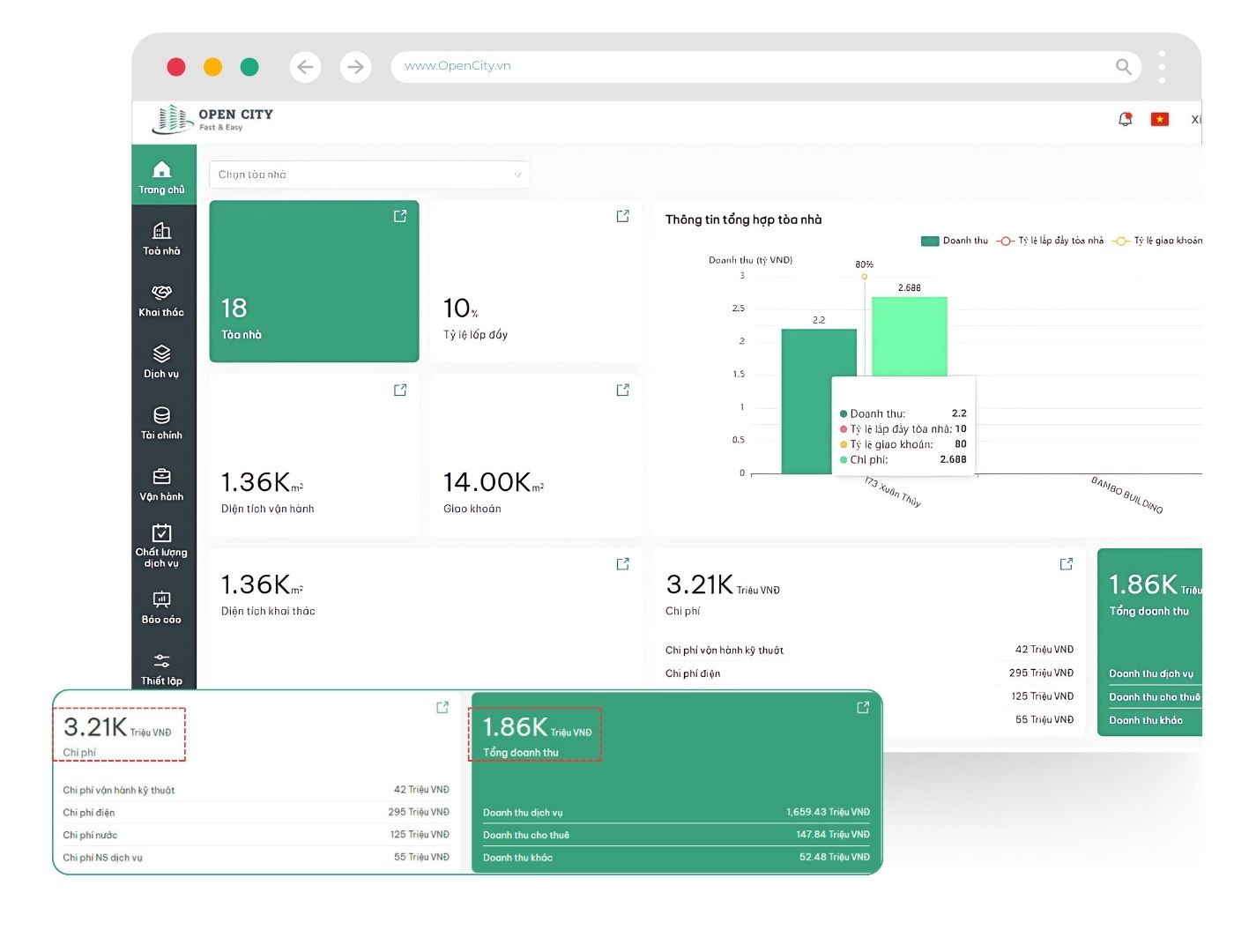Click the 10% Tỷ lệ lấp đầy value
The height and width of the screenshot is (952, 1234).
(x=461, y=309)
